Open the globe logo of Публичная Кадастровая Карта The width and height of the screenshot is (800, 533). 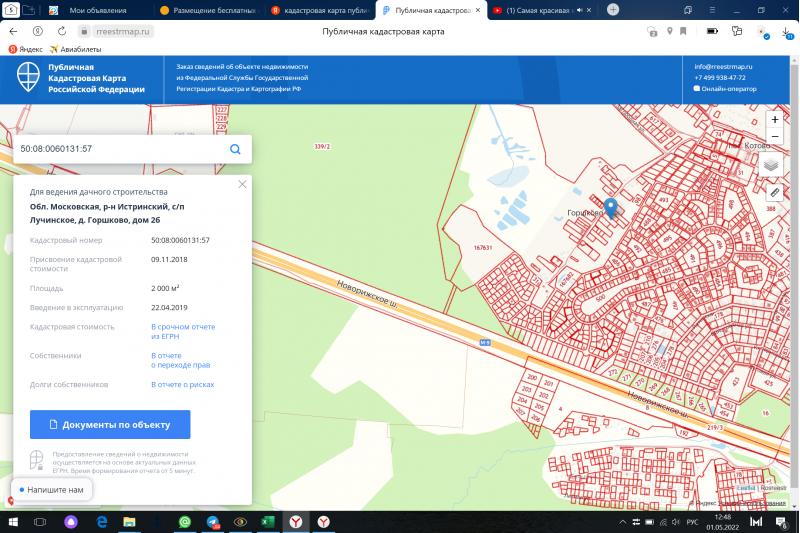28,77
